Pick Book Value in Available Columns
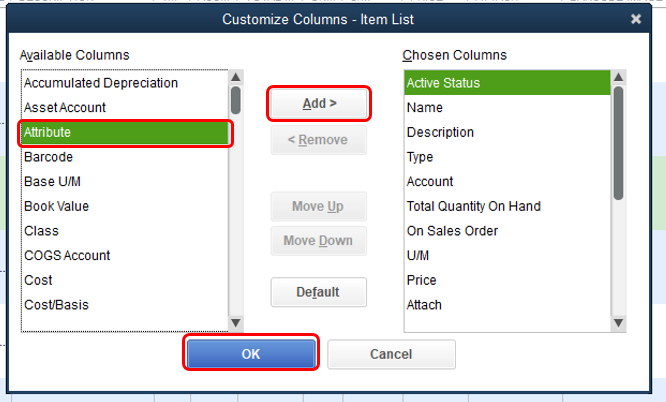 57,206
